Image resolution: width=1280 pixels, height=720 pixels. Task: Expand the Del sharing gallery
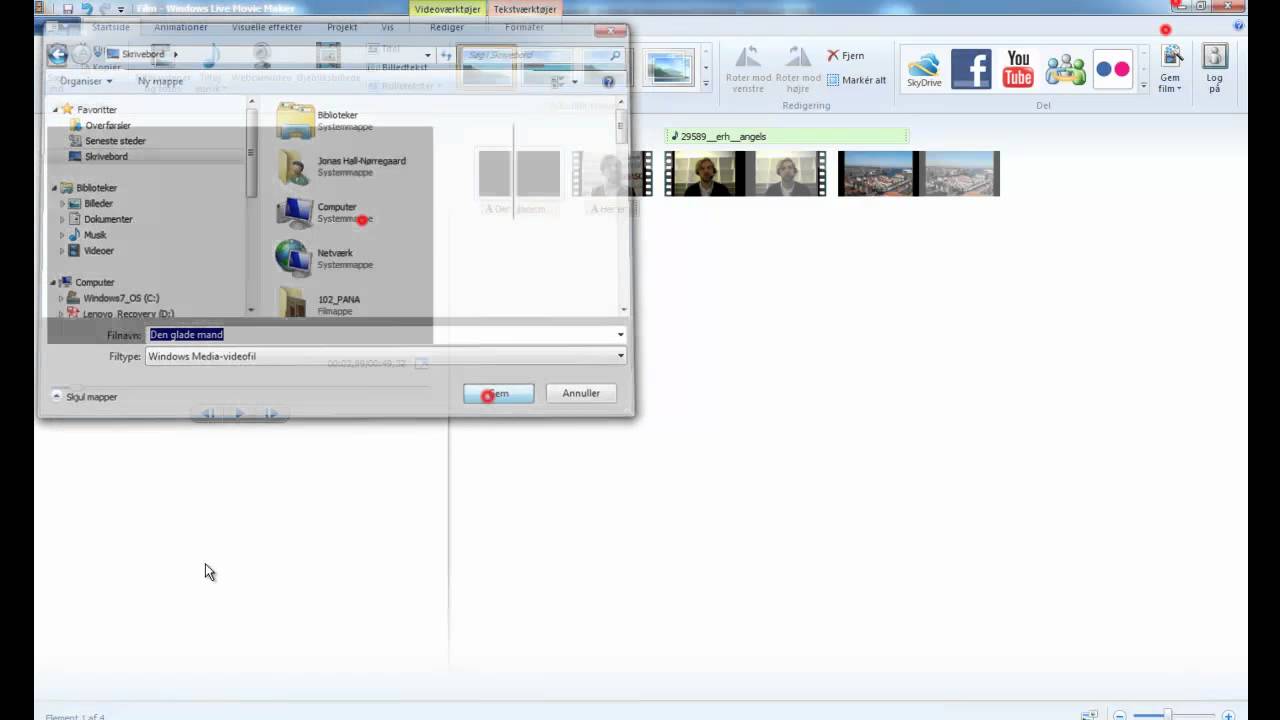click(x=1144, y=86)
